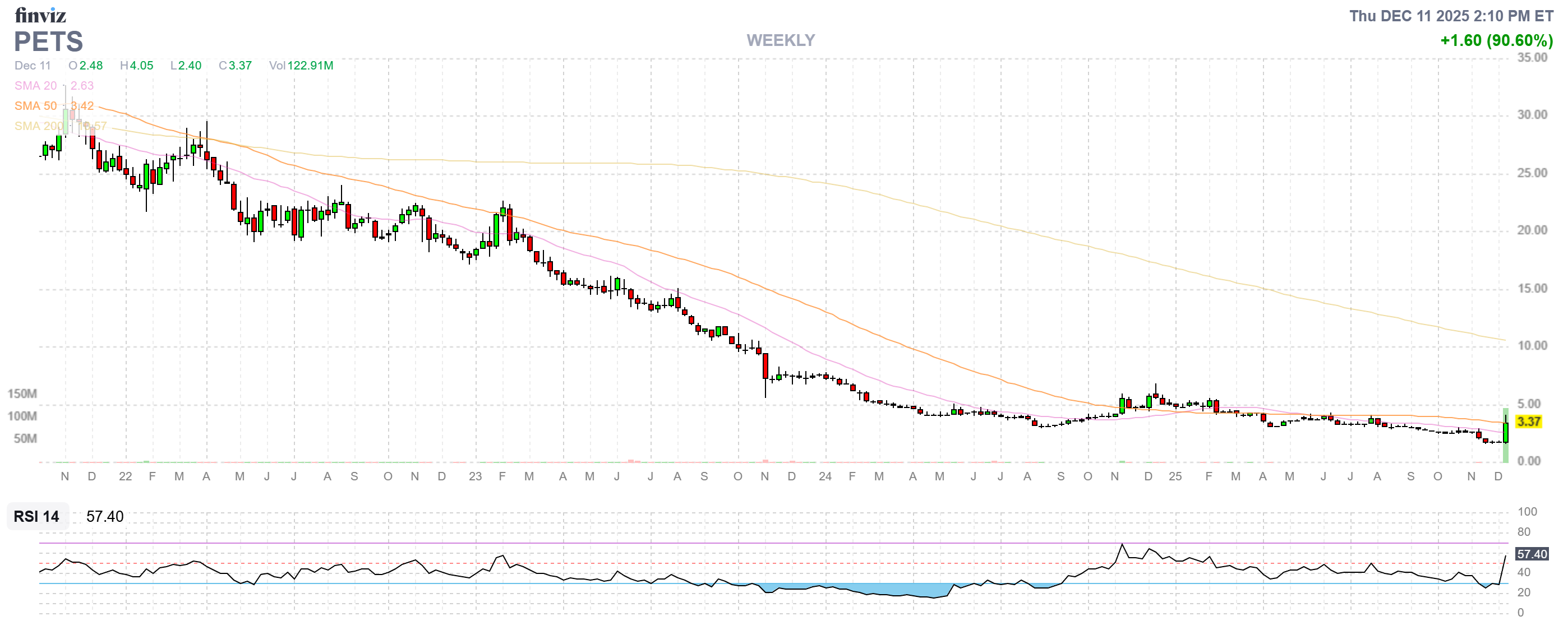Screen dimensions: 1568x630
Task: Click the yellow 3.37 current price tag
Action: point(1528,422)
